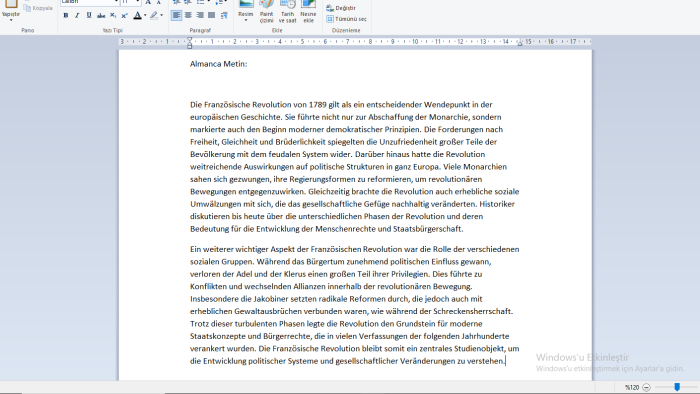This screenshot has width=700, height=394.
Task: Toggle subscript formatting
Action: pos(113,16)
